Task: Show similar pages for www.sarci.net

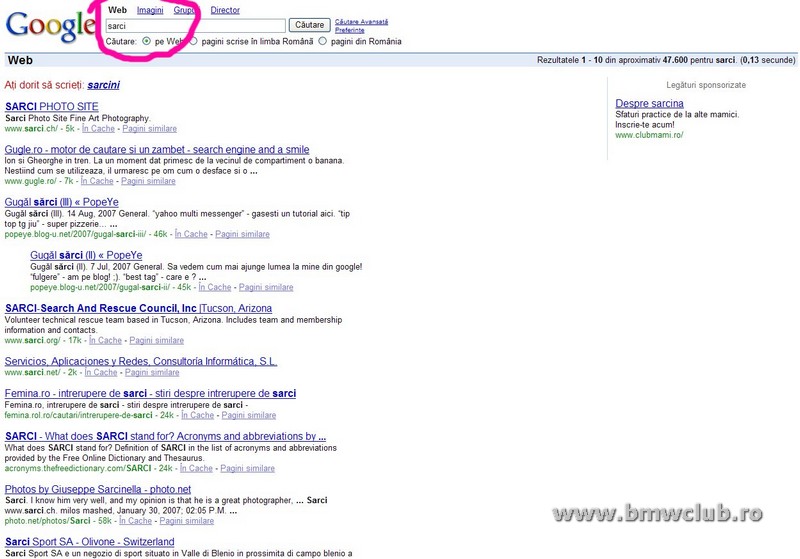Action: pos(152,372)
